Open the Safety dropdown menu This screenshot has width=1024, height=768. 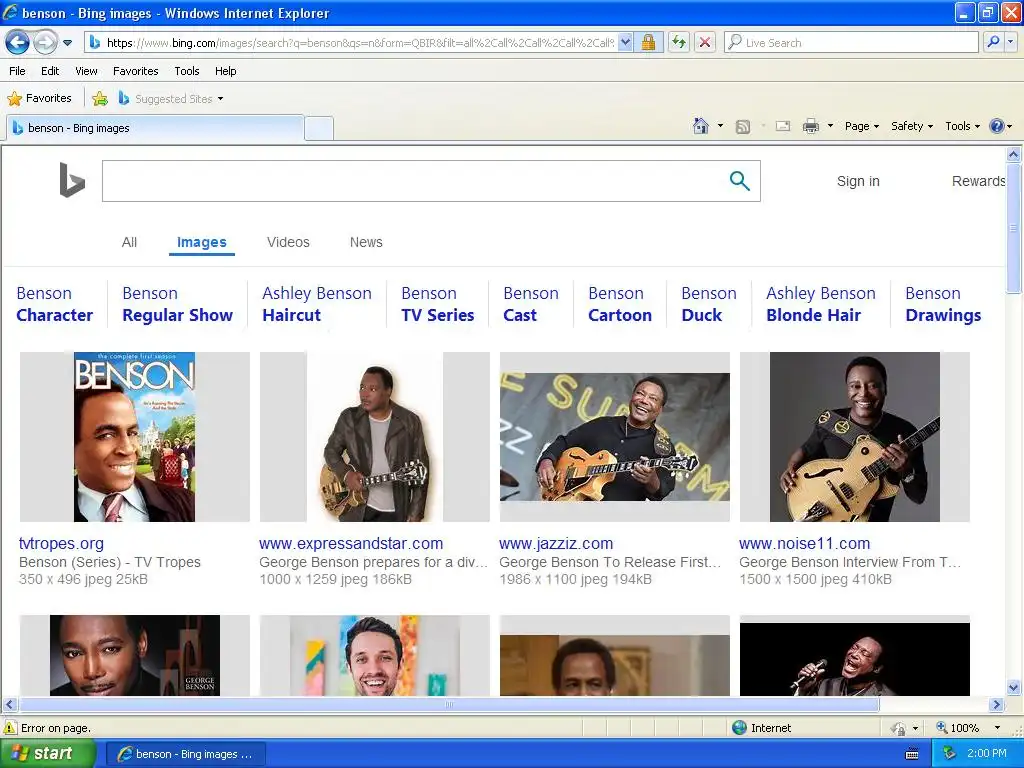(912, 126)
